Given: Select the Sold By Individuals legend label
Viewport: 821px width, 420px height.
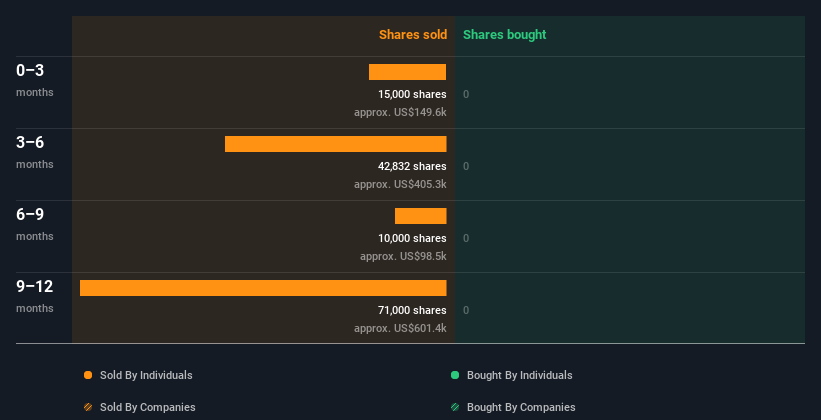Looking at the screenshot, I should coord(146,375).
